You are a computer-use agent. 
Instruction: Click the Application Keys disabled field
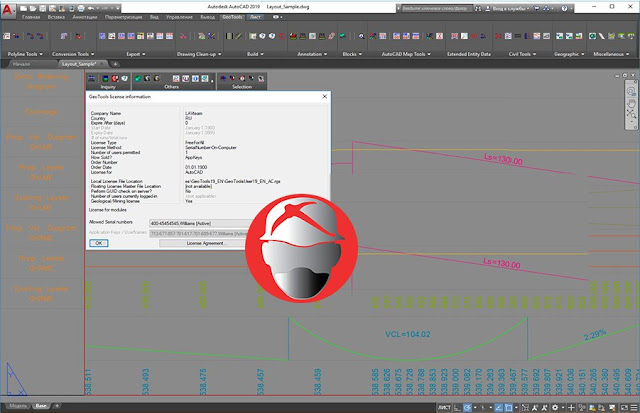(199, 233)
